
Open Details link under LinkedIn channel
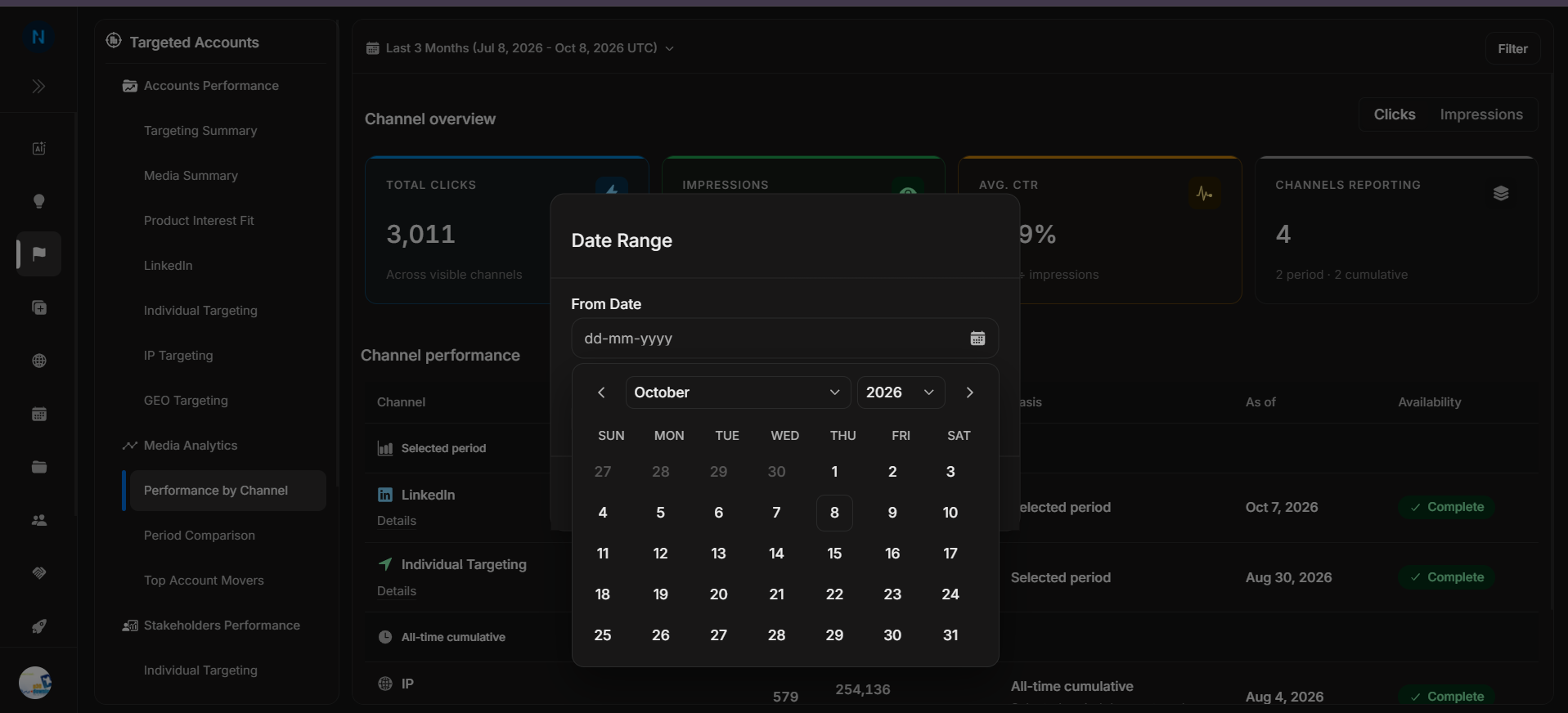pyautogui.click(x=397, y=521)
